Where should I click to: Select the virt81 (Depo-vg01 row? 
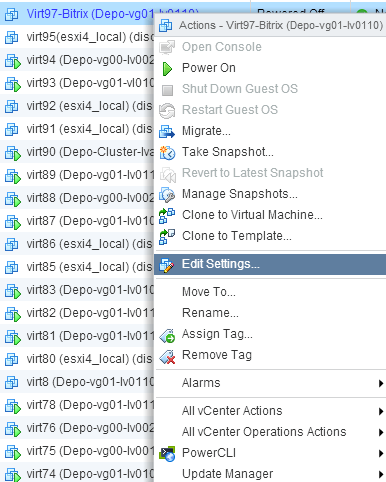coord(77,336)
